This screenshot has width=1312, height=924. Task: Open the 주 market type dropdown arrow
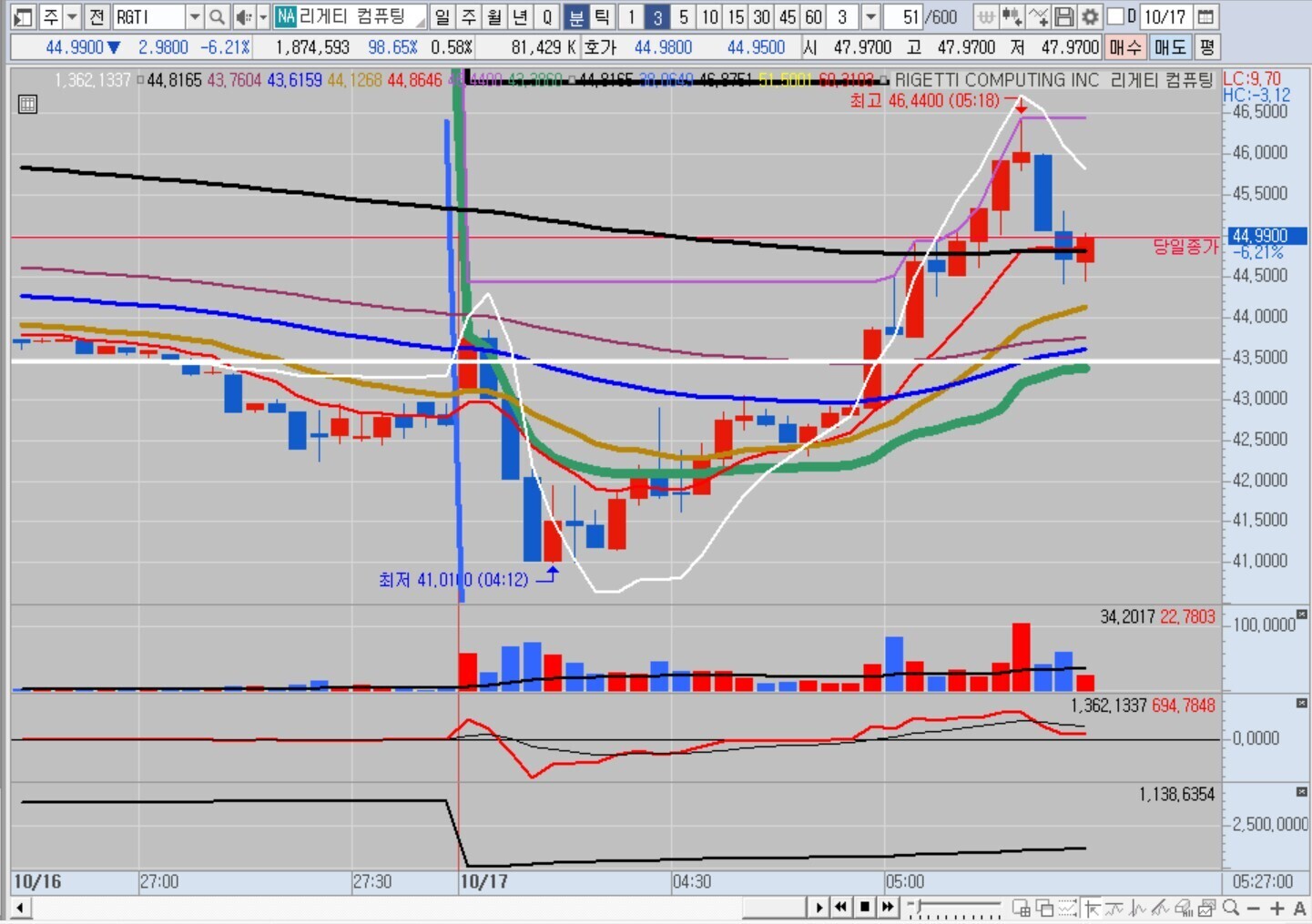(x=72, y=16)
